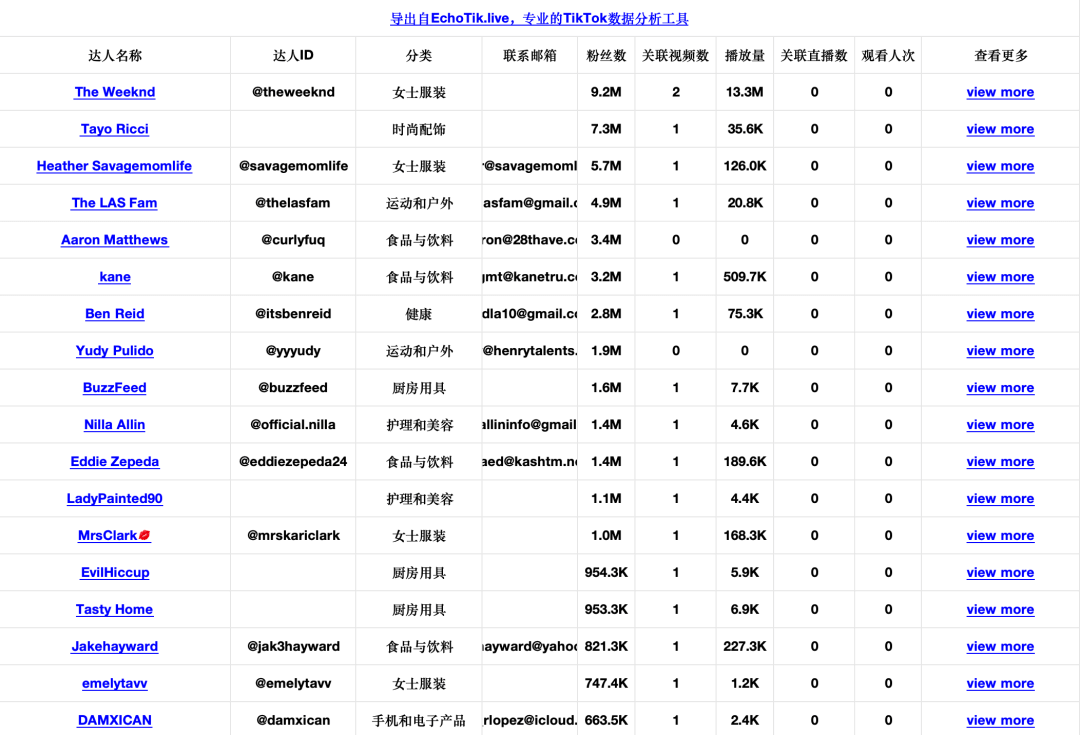Screen dimensions: 1080x735
Task: Click view more for DAMXICAN row
Action: 1000,721
